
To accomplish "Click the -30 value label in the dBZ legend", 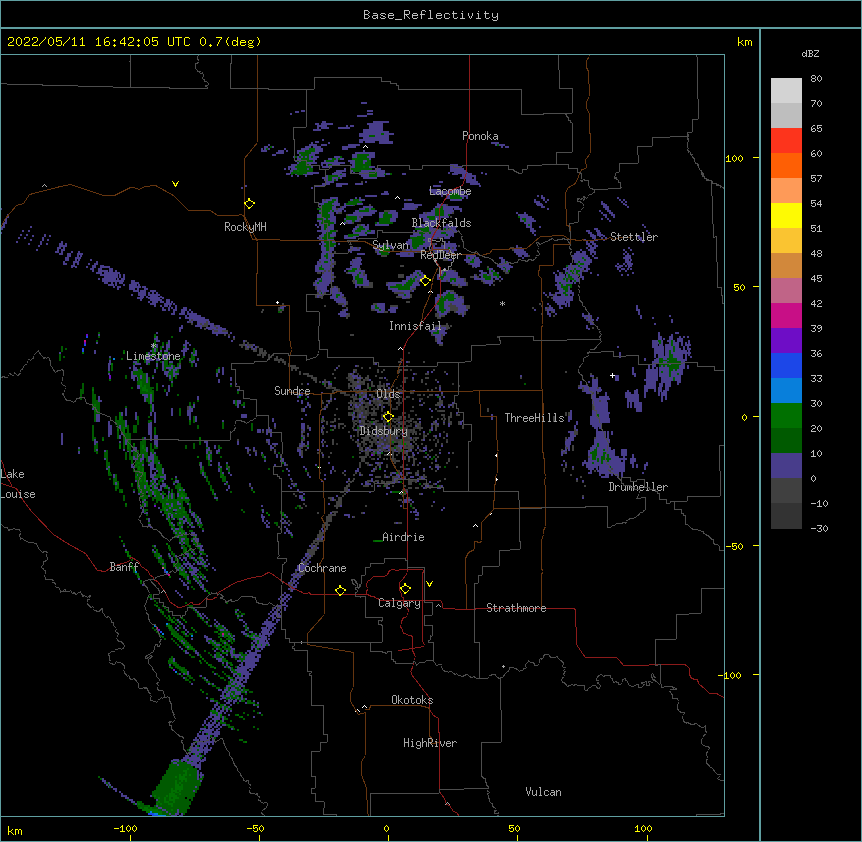I will click(819, 529).
